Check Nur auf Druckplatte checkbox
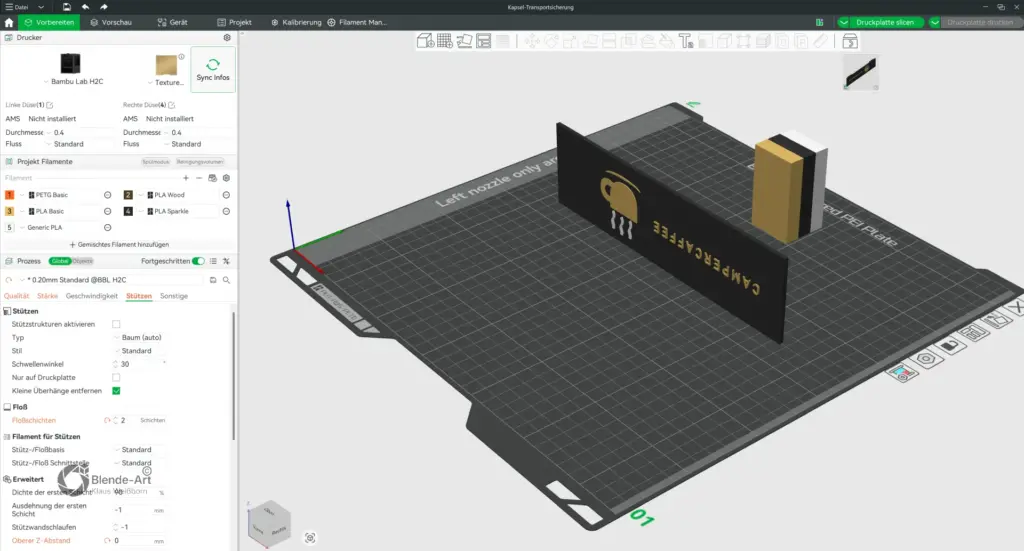 point(116,377)
